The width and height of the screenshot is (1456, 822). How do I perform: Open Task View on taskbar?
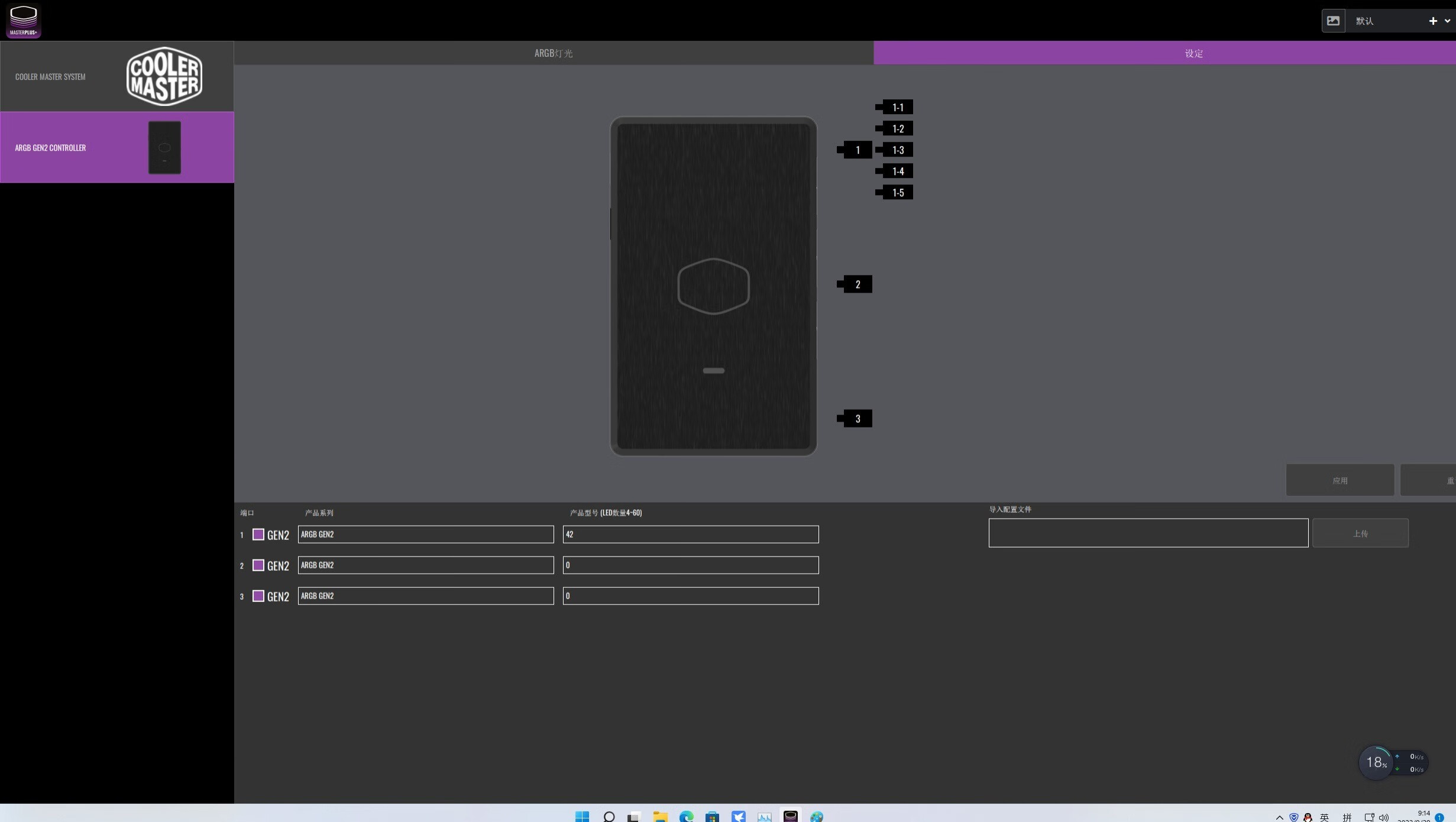pos(634,816)
